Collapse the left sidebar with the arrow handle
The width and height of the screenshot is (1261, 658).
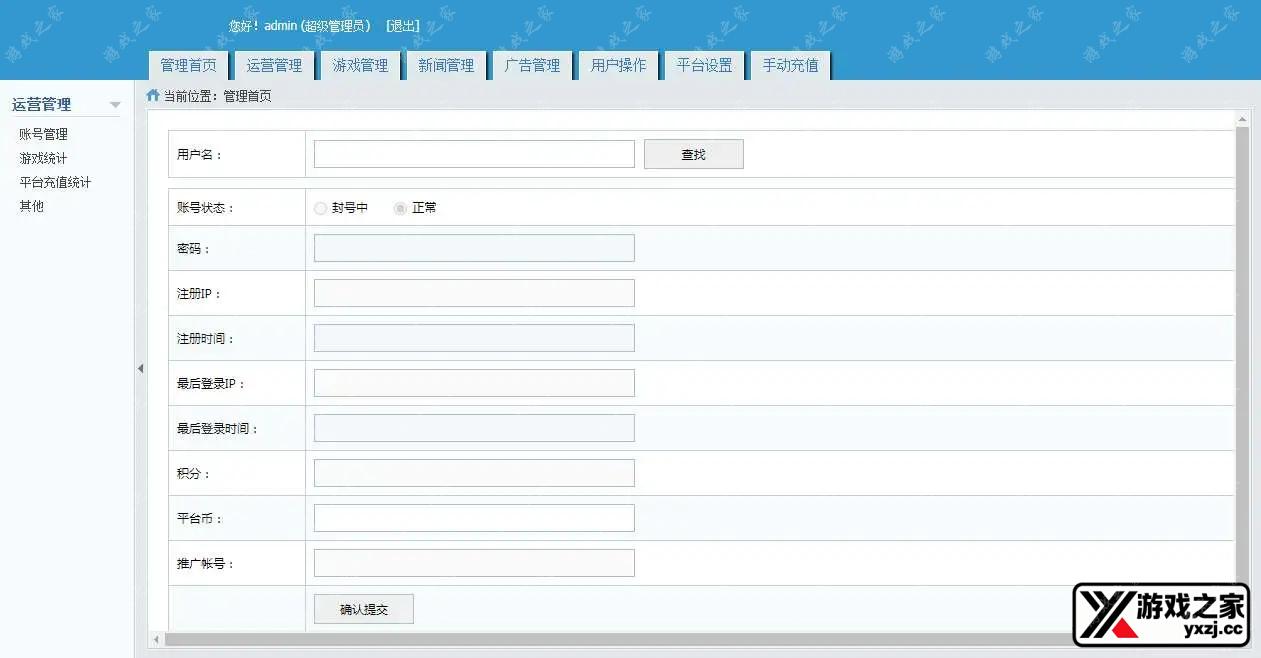(140, 369)
